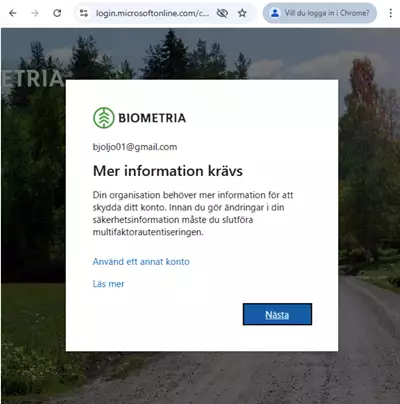Open the 'Läs mer' link
Screen dimensions: 400x404
[x=108, y=284]
